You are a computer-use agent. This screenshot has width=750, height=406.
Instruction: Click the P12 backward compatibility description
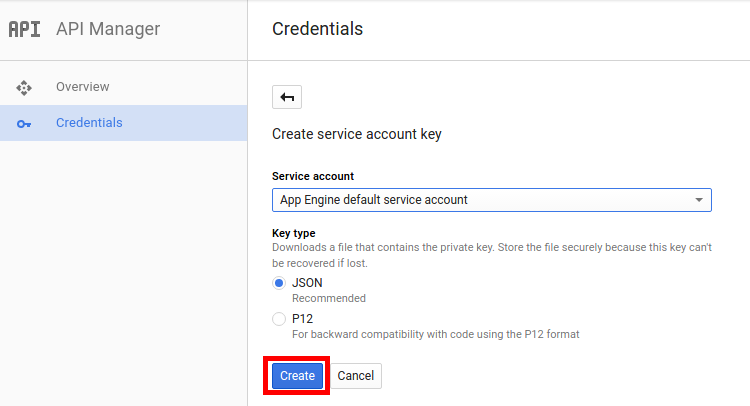click(436, 334)
